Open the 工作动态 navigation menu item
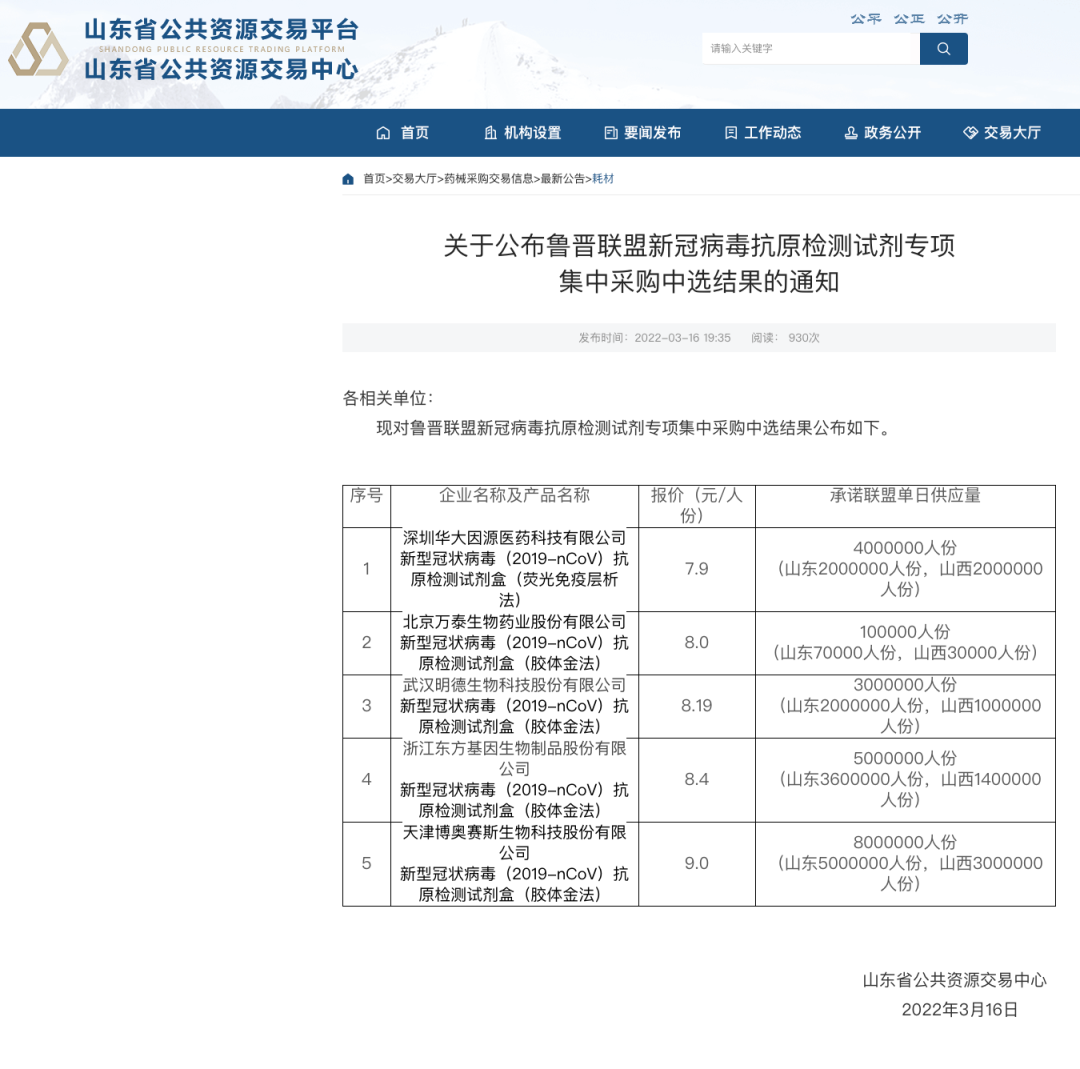1080x1069 pixels. (763, 133)
